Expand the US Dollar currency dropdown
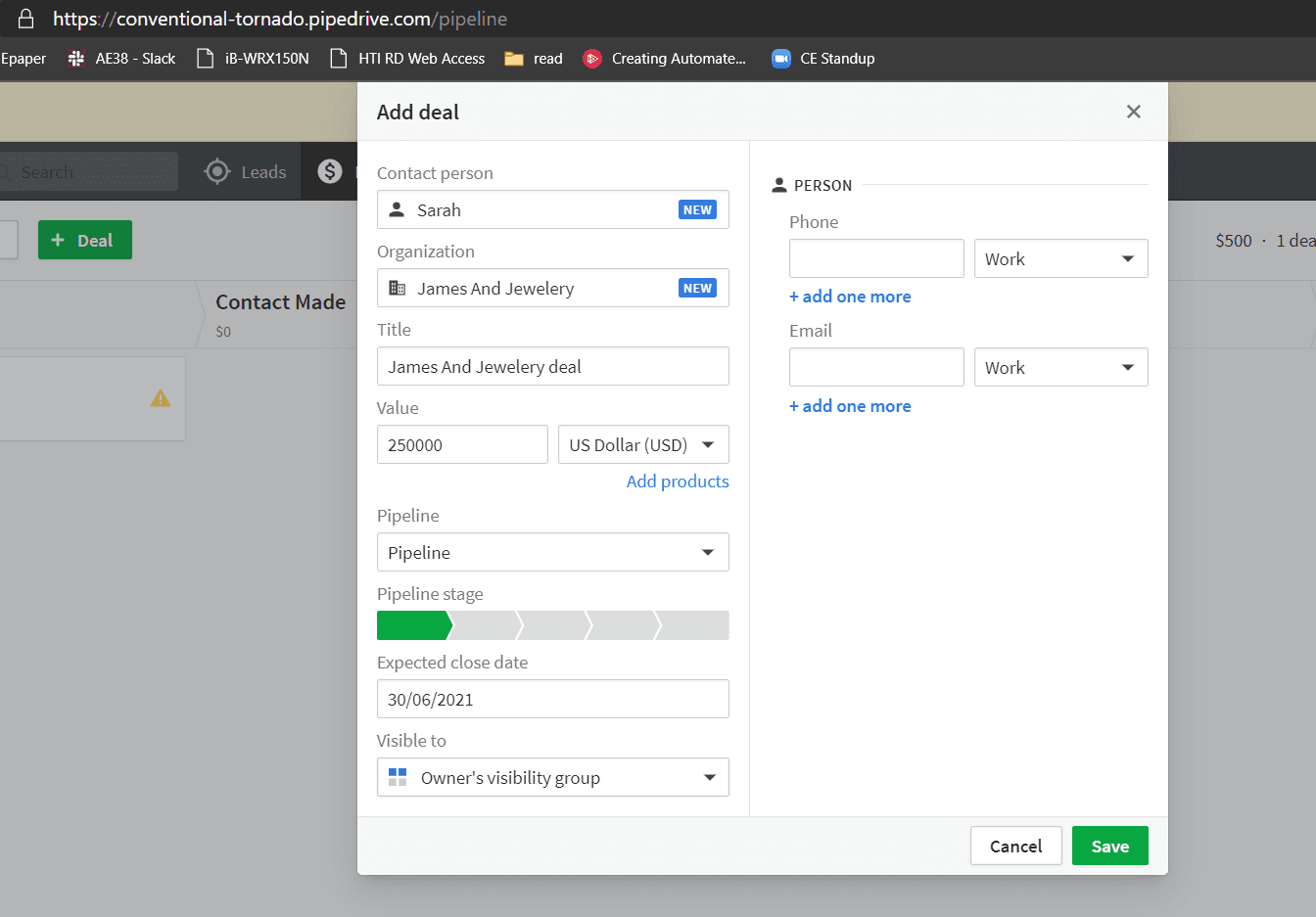The width and height of the screenshot is (1316, 917). click(x=643, y=445)
